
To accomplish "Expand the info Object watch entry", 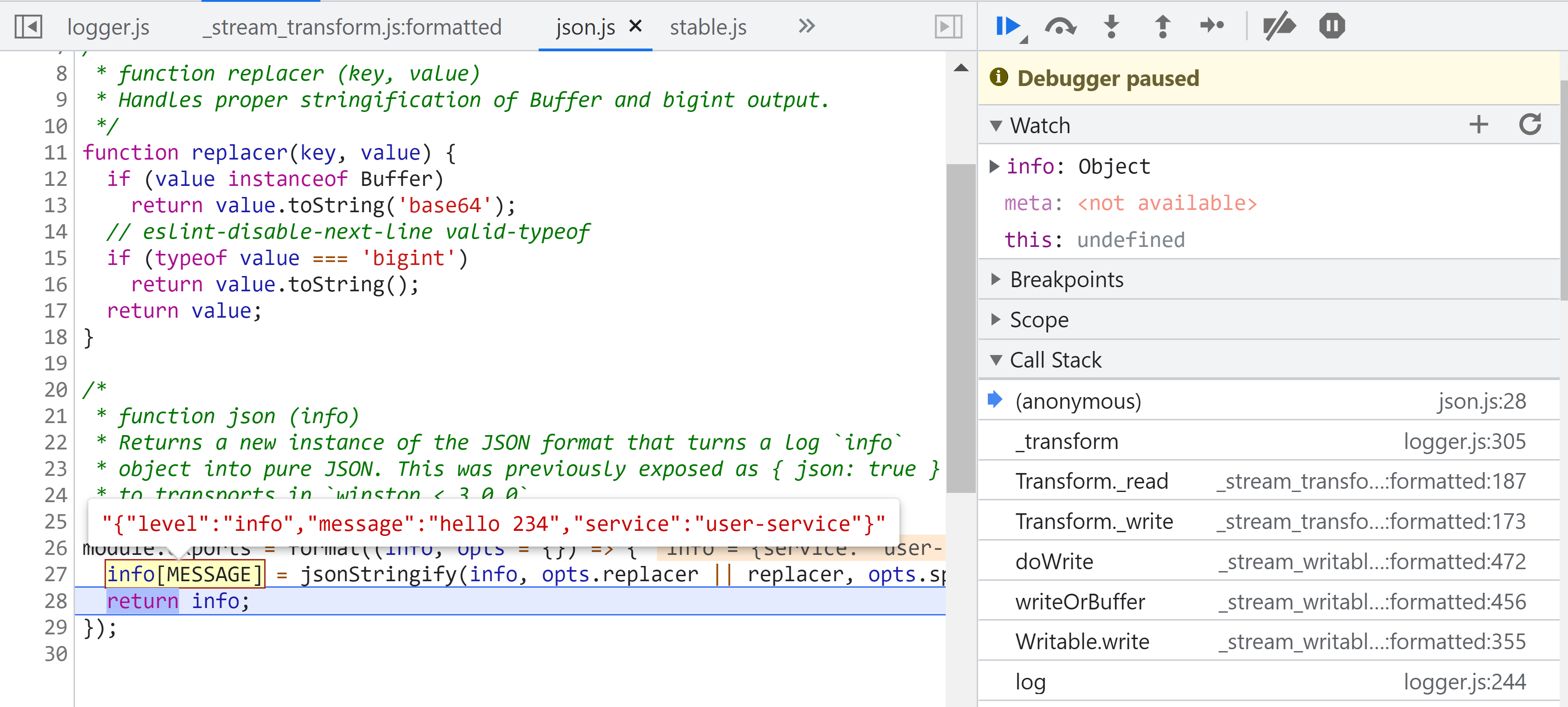I will 995,166.
